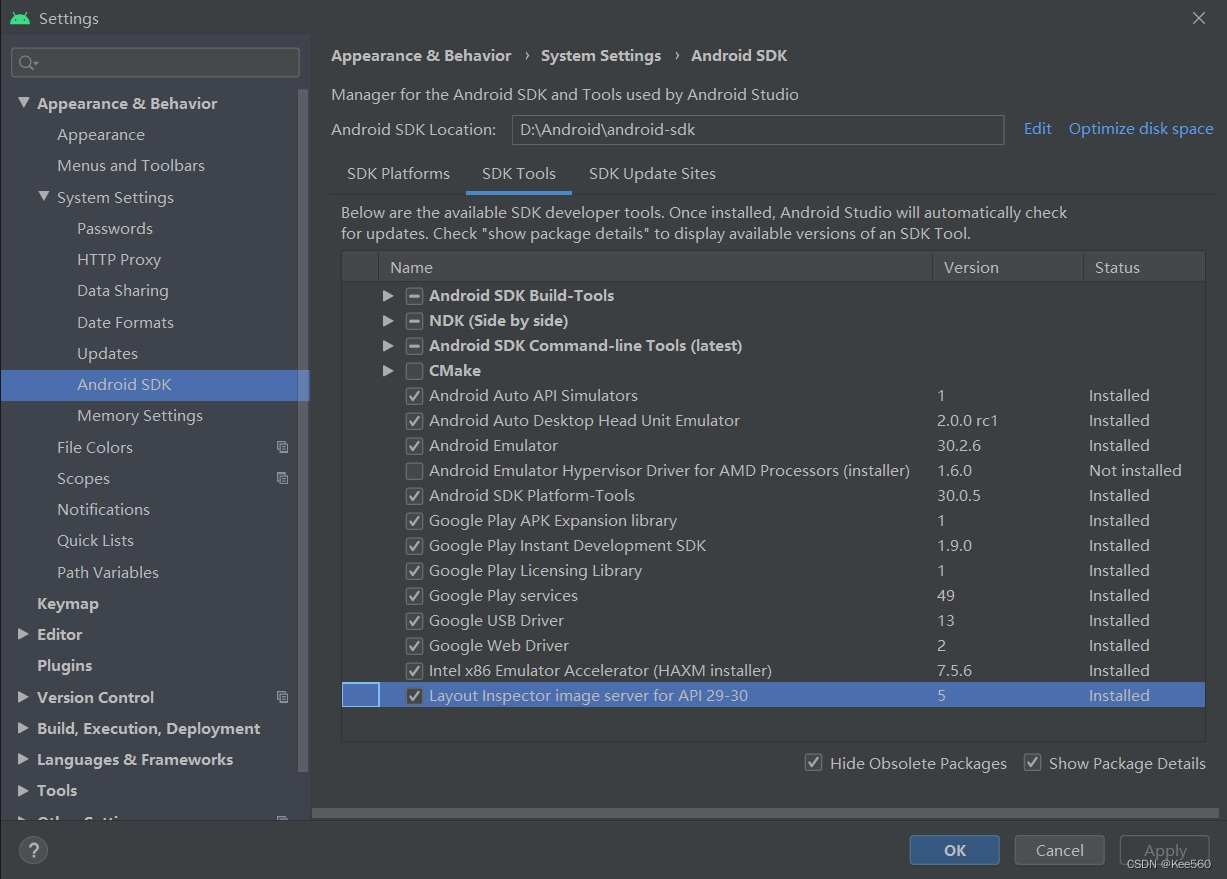The width and height of the screenshot is (1227, 879).
Task: Toggle Show Package Details checkbox
Action: click(1032, 763)
